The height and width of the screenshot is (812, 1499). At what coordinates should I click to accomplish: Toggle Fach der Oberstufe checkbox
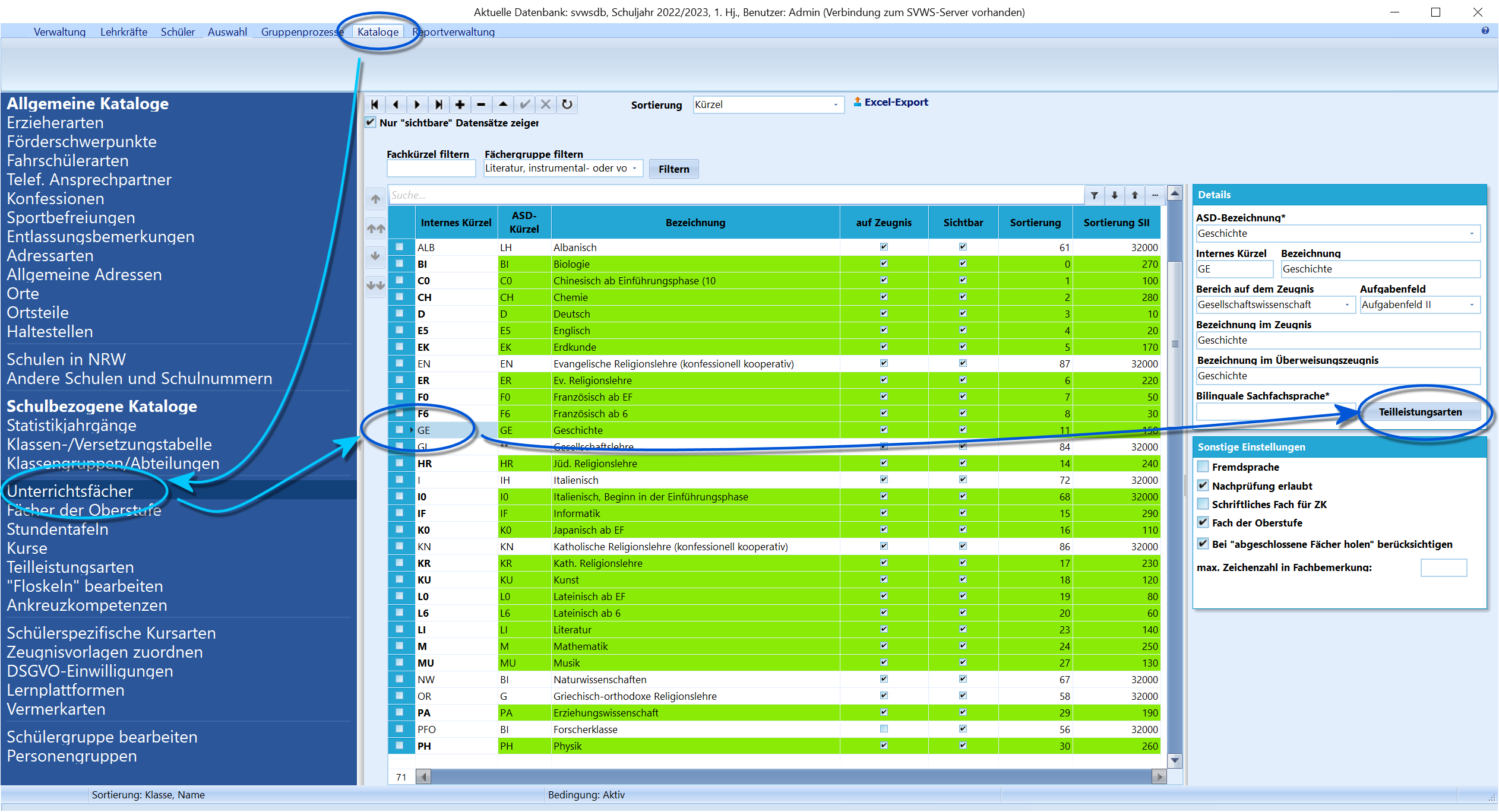pyautogui.click(x=1203, y=522)
